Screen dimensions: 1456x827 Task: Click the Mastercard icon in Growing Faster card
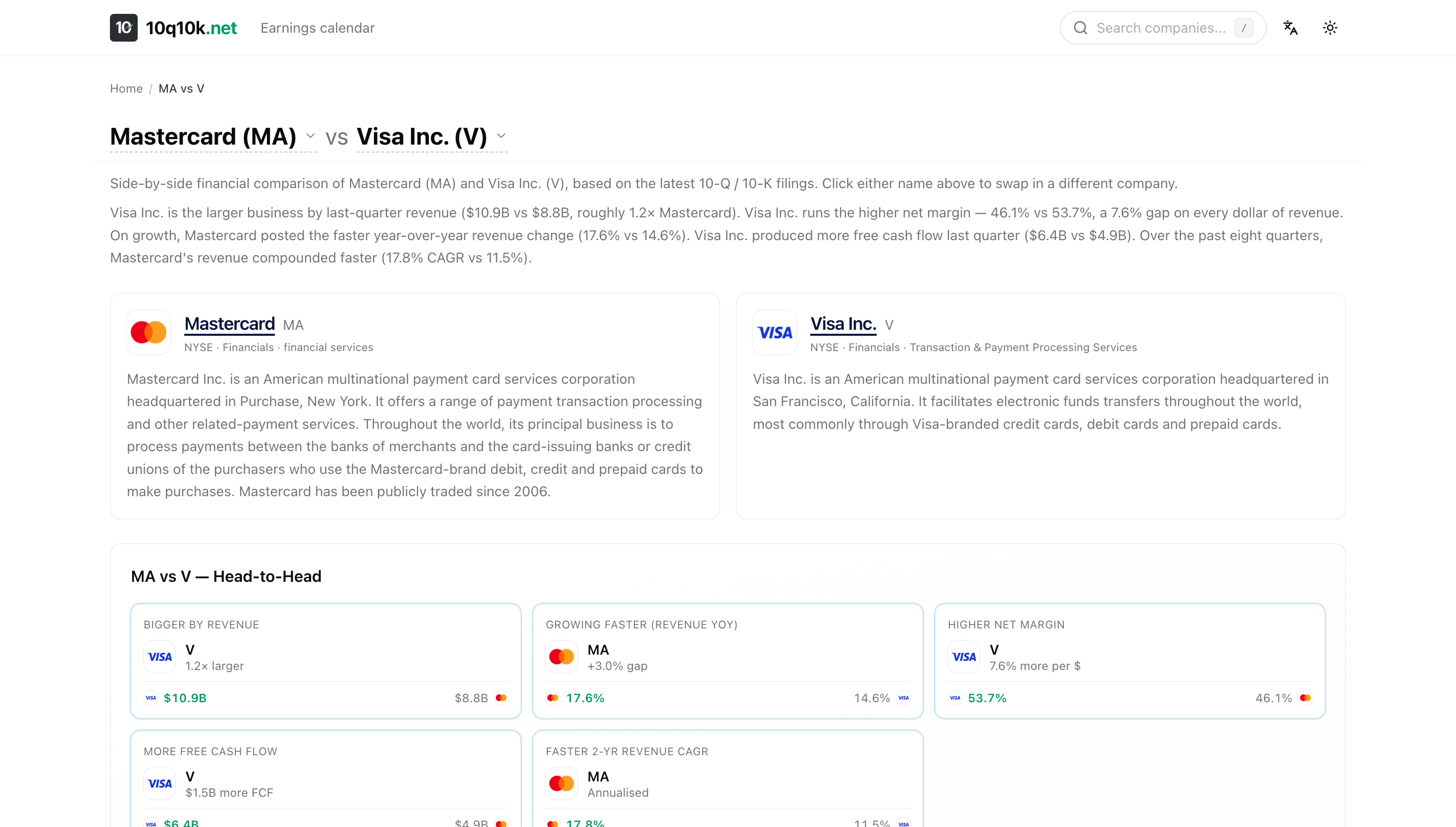(561, 656)
